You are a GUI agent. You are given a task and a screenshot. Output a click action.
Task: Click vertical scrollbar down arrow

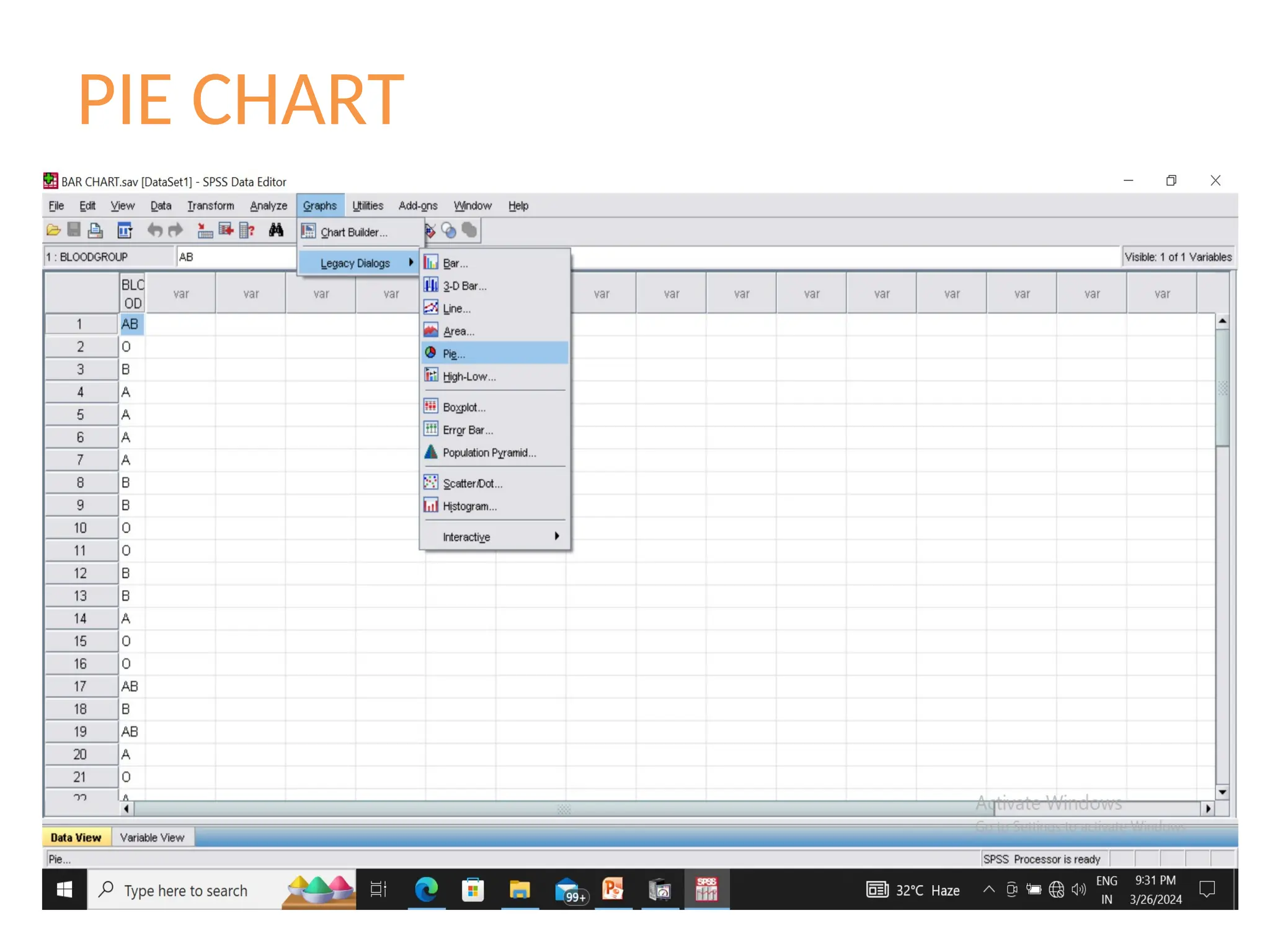[x=1222, y=792]
